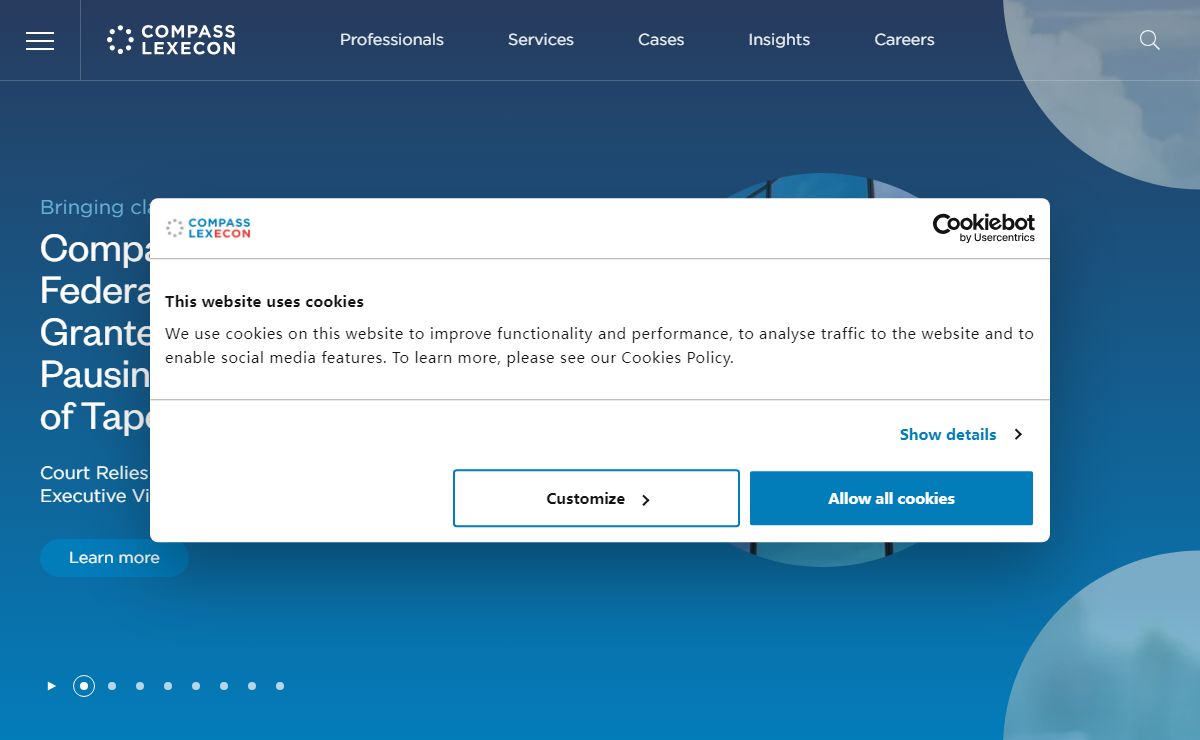This screenshot has height=740, width=1200.
Task: Start the hero carousel with the play icon
Action: (x=51, y=686)
